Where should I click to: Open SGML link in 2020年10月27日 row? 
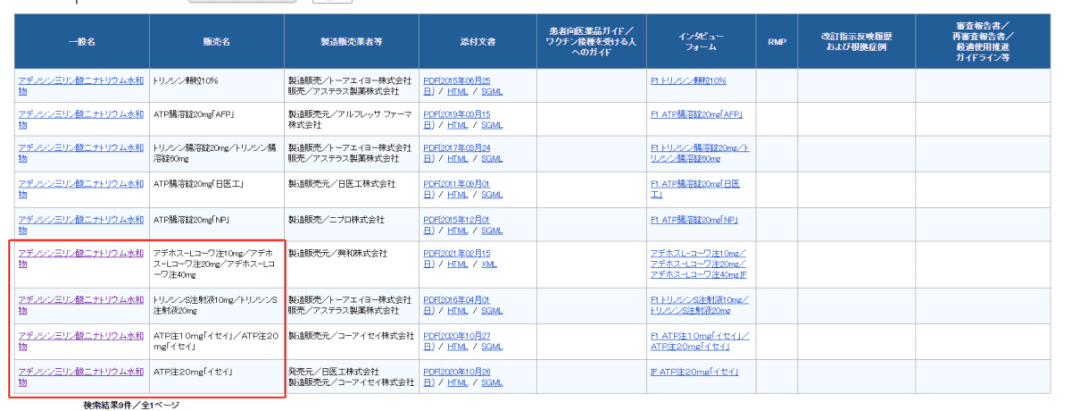492,346
